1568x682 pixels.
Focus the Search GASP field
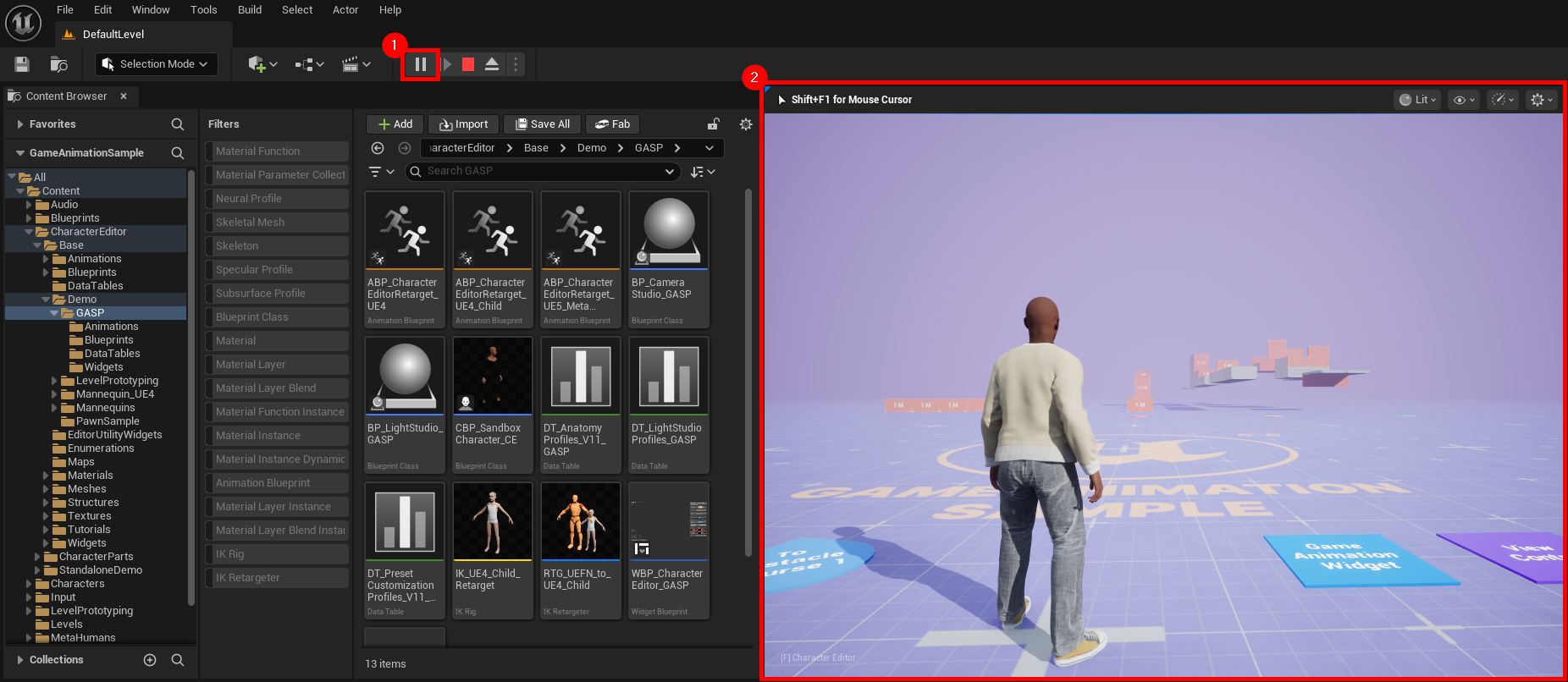[544, 172]
